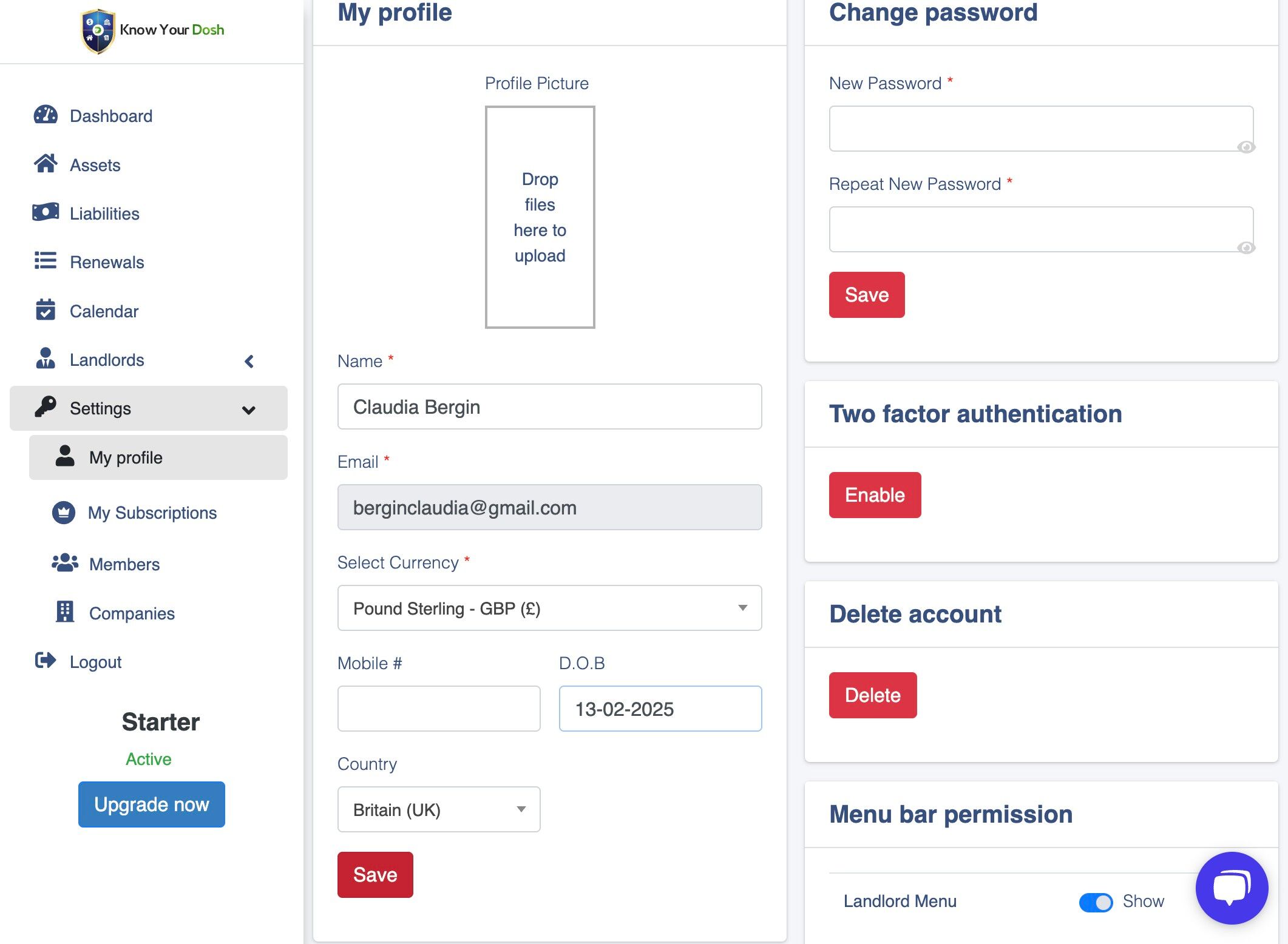The width and height of the screenshot is (1288, 944).
Task: Click the Dashboard gauge icon
Action: [x=46, y=115]
